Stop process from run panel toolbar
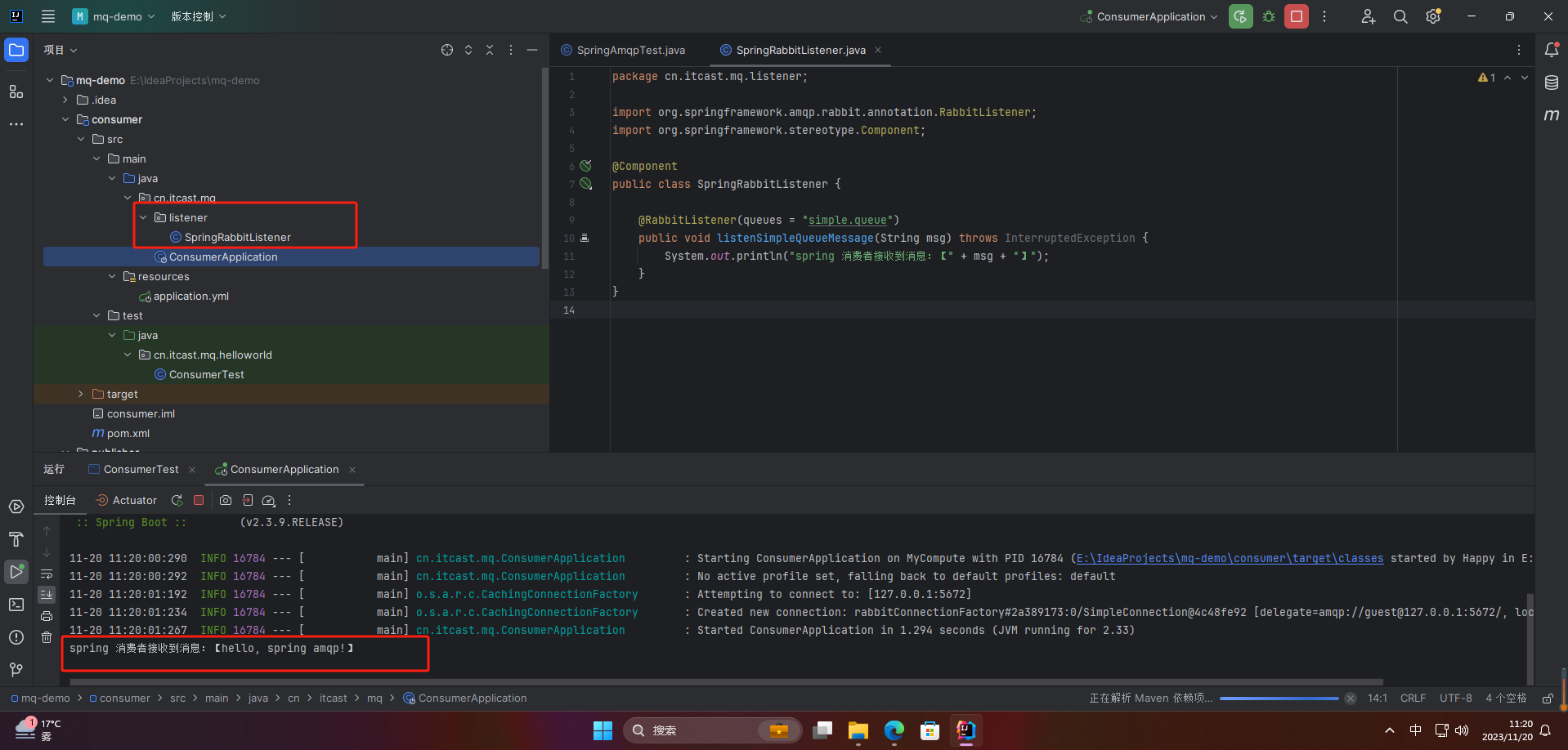 click(x=199, y=500)
